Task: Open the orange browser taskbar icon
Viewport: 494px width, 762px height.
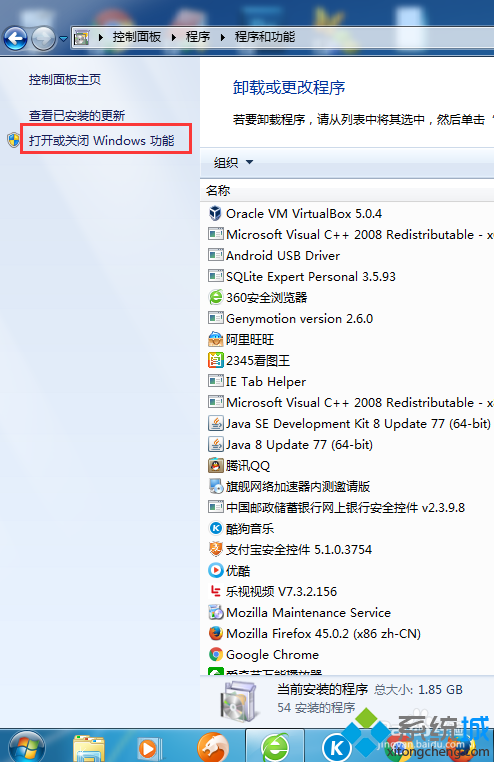Action: 213,747
